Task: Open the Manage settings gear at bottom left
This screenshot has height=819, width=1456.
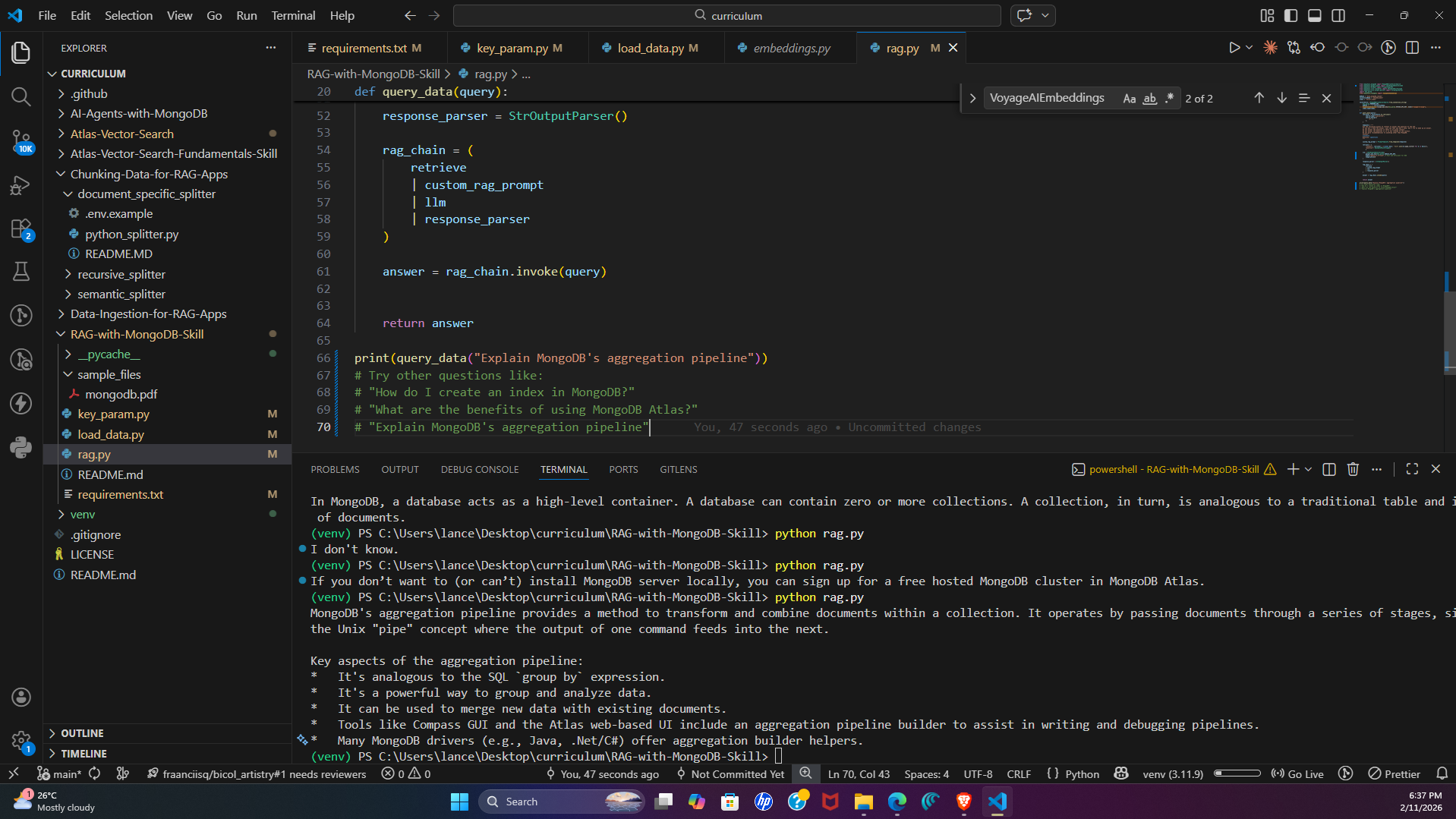Action: 20,742
